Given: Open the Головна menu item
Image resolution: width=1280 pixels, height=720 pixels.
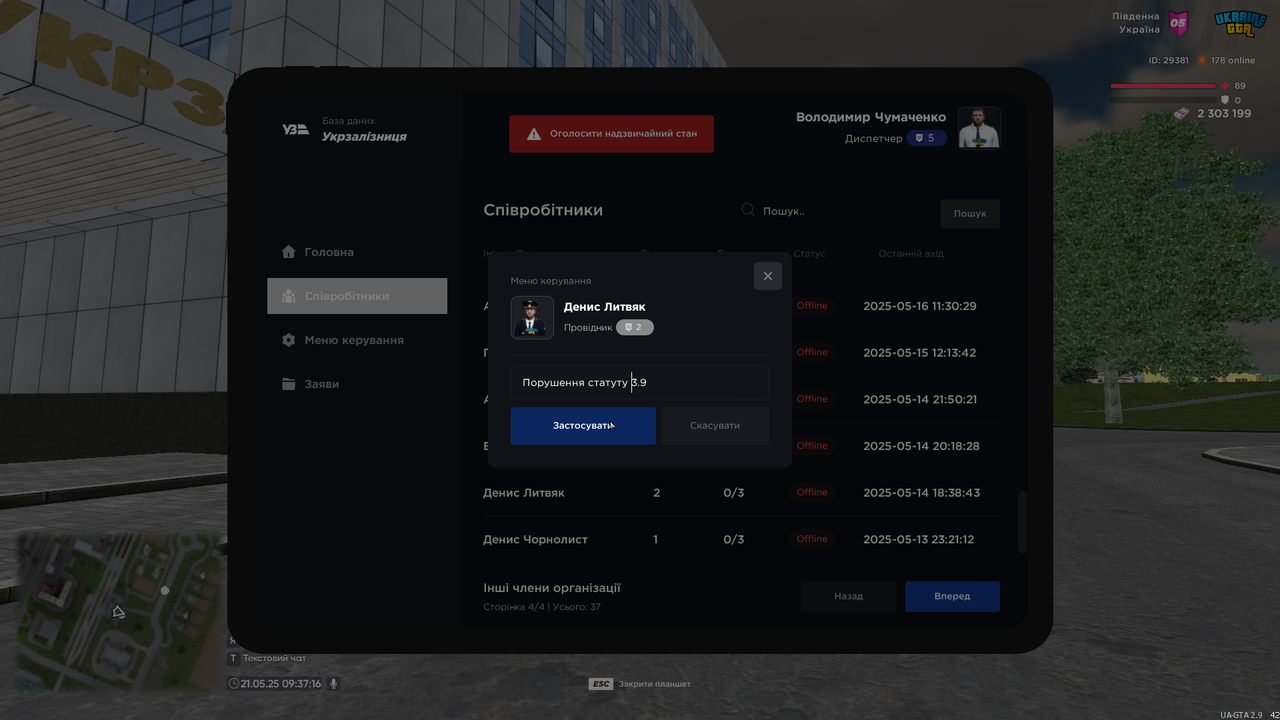Looking at the screenshot, I should coord(357,252).
